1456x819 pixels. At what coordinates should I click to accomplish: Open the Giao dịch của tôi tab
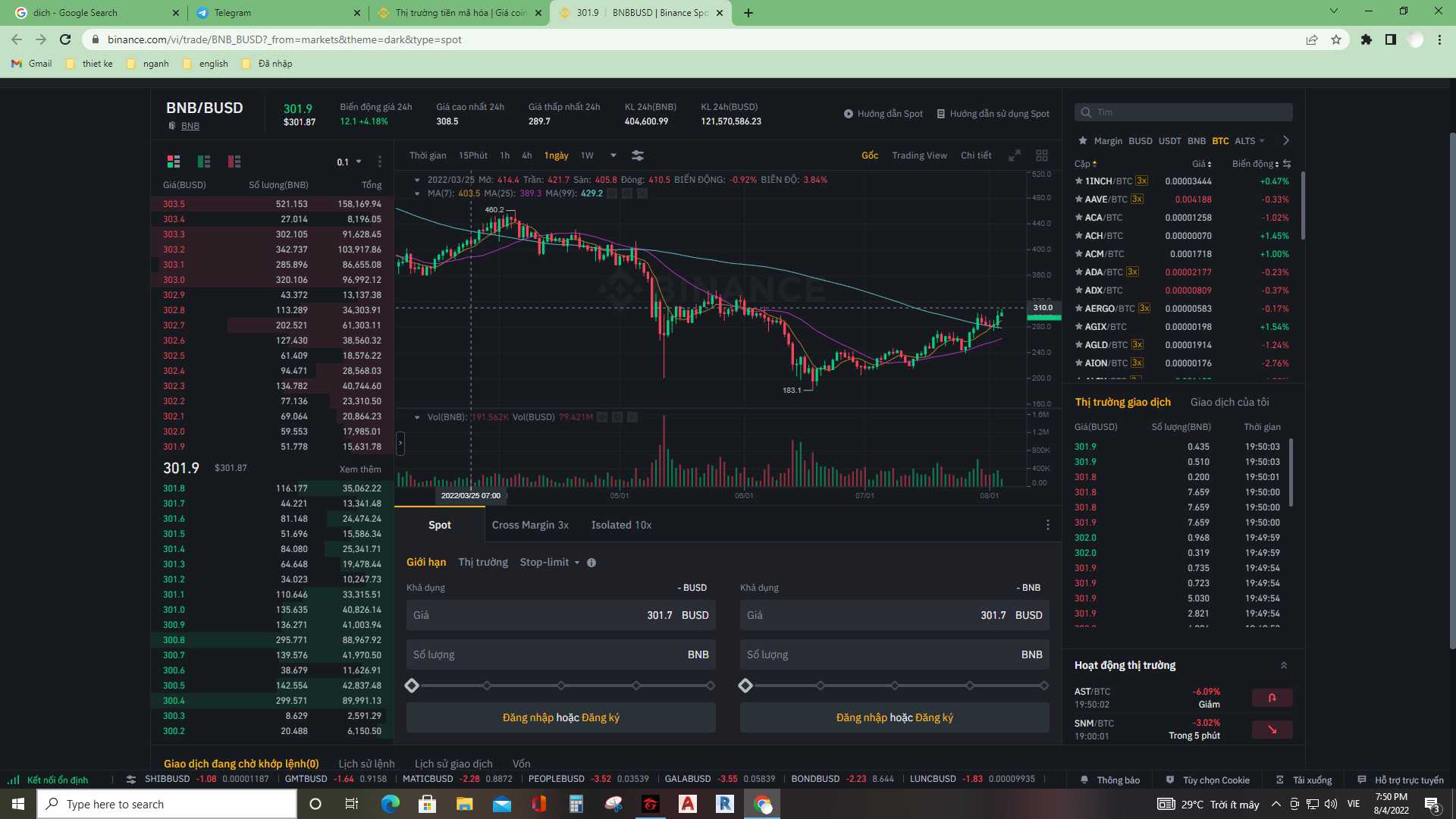(1229, 402)
